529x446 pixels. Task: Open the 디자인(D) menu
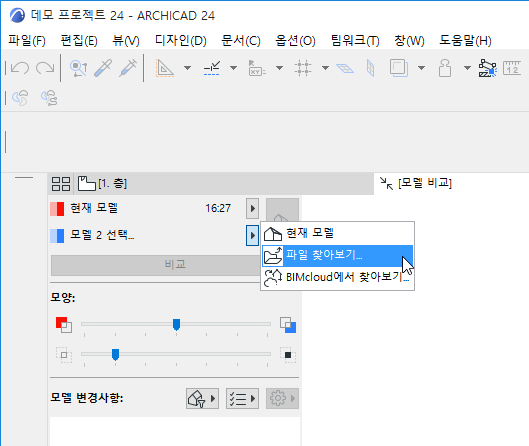[x=180, y=41]
